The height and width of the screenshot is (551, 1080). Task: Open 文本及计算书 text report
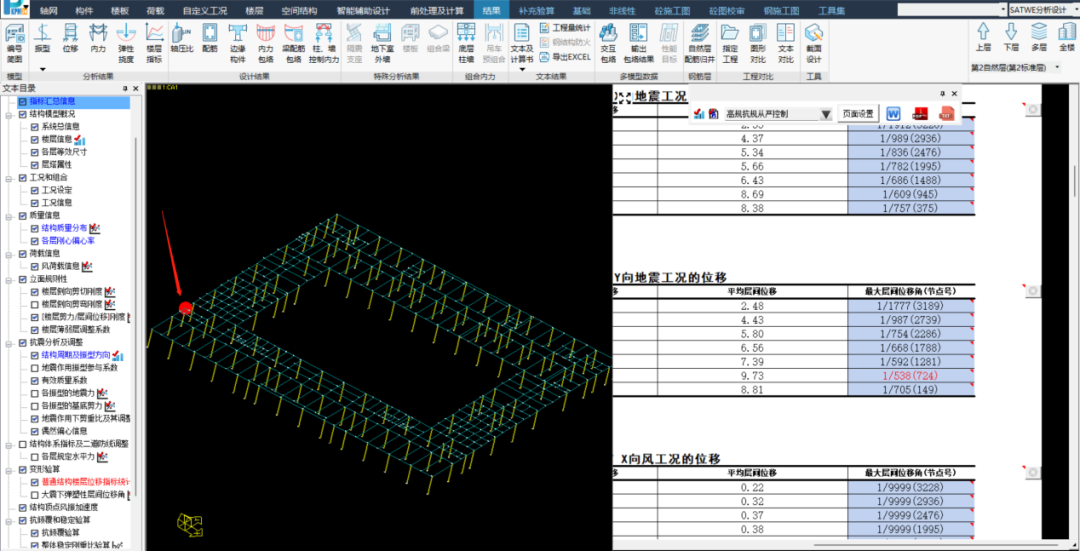(x=521, y=43)
